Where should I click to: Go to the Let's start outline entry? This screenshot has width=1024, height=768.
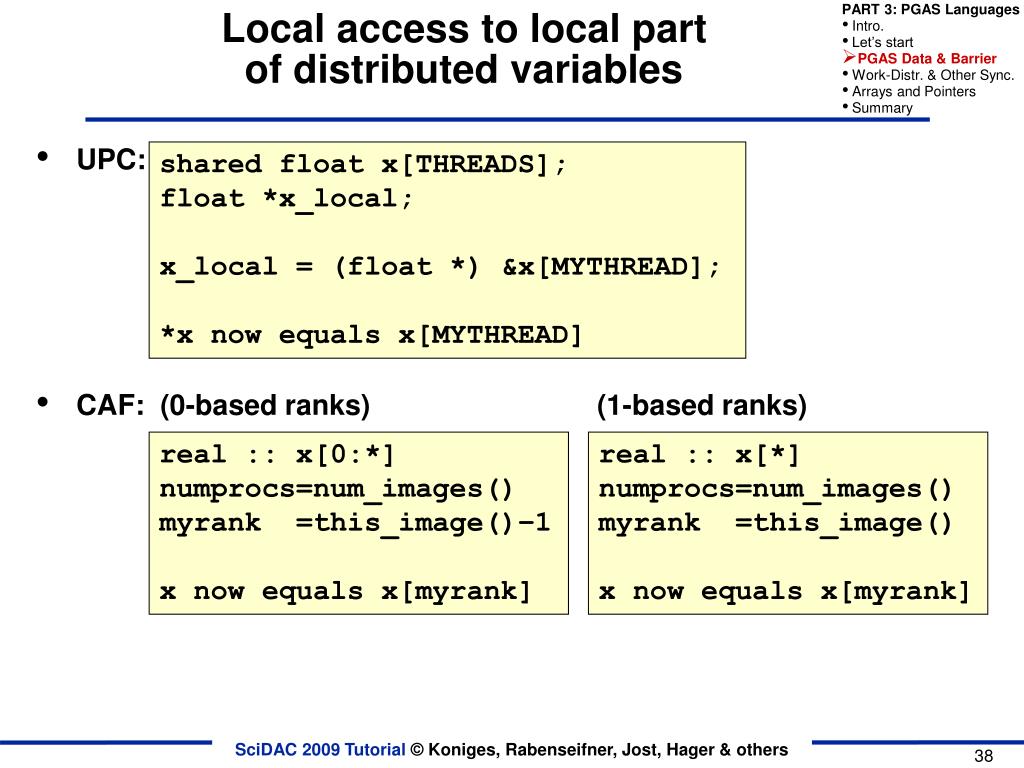882,42
